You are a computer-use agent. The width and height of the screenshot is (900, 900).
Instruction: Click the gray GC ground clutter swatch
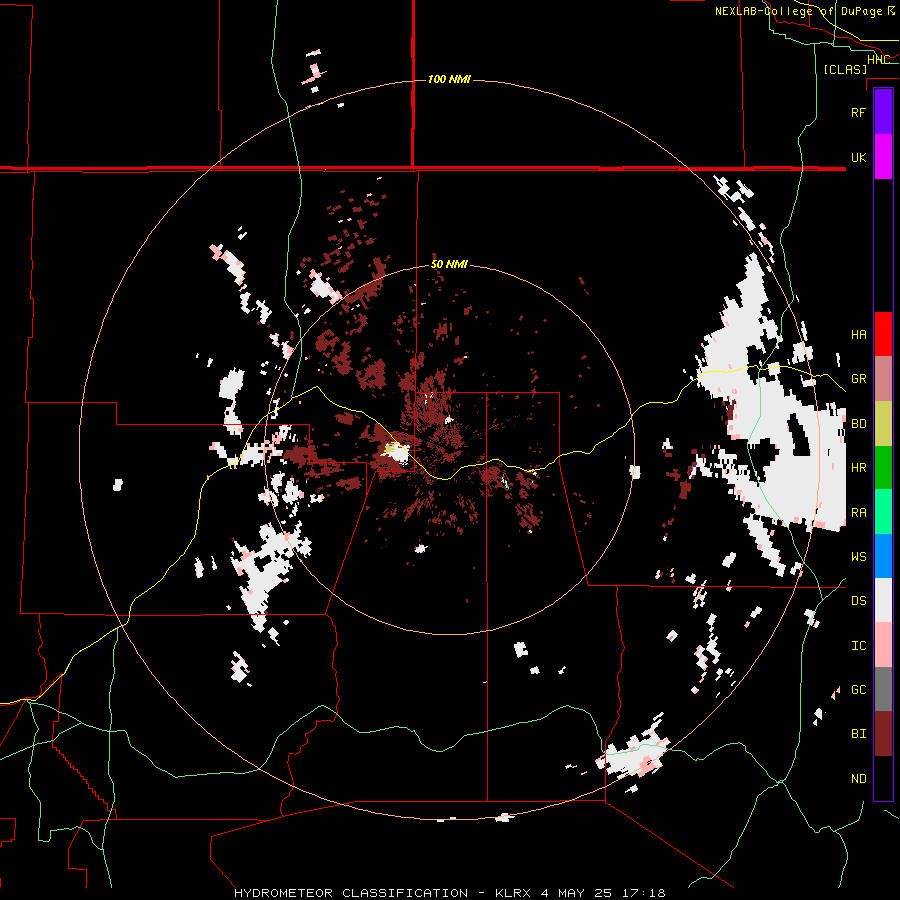883,689
